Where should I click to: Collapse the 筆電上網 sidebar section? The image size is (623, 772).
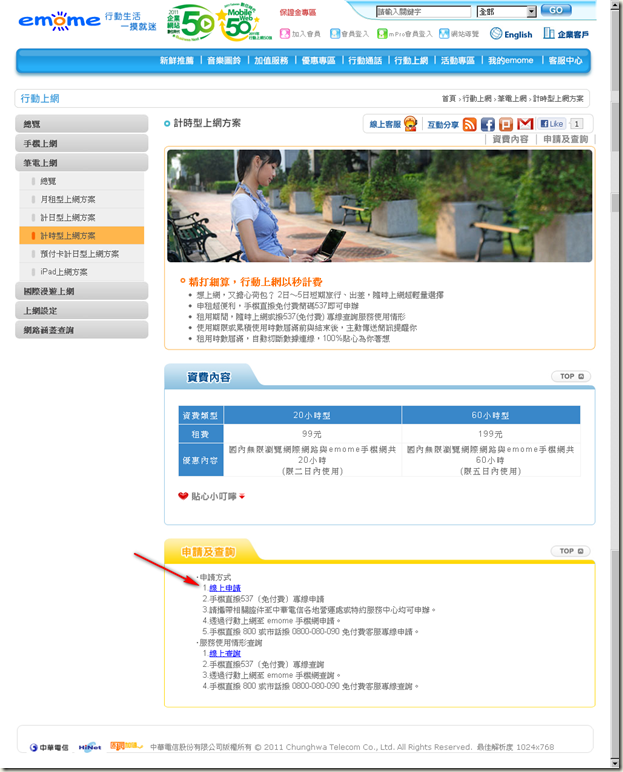pyautogui.click(x=81, y=162)
